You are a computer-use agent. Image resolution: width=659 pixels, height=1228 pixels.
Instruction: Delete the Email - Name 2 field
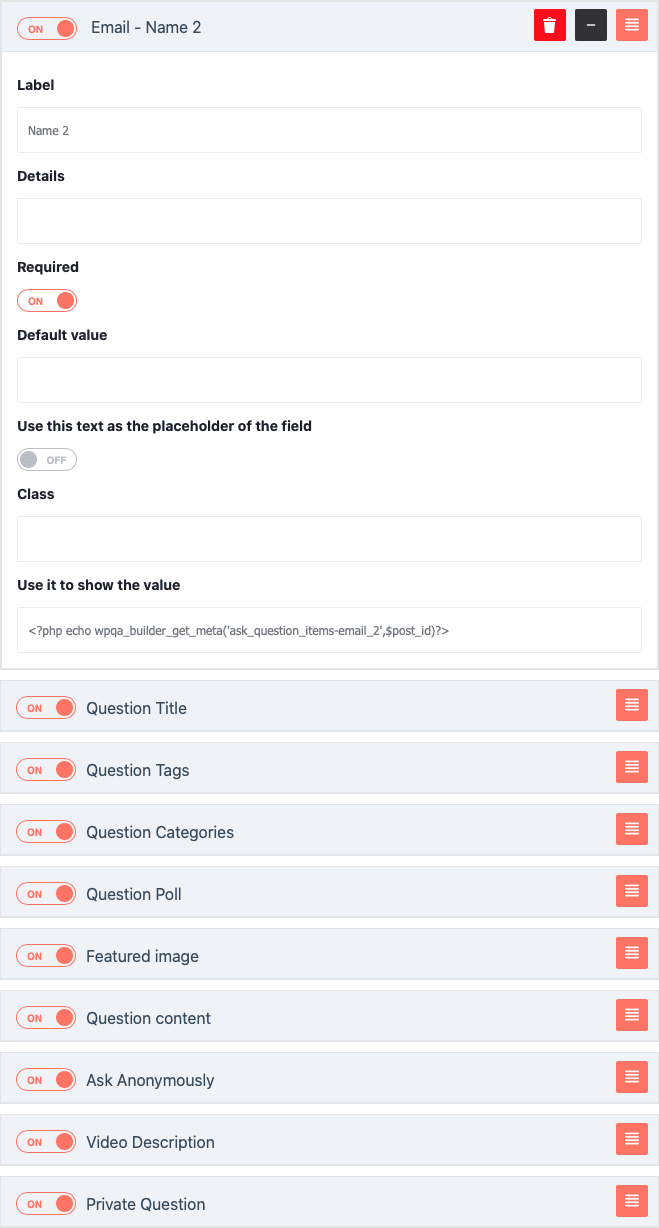tap(550, 25)
